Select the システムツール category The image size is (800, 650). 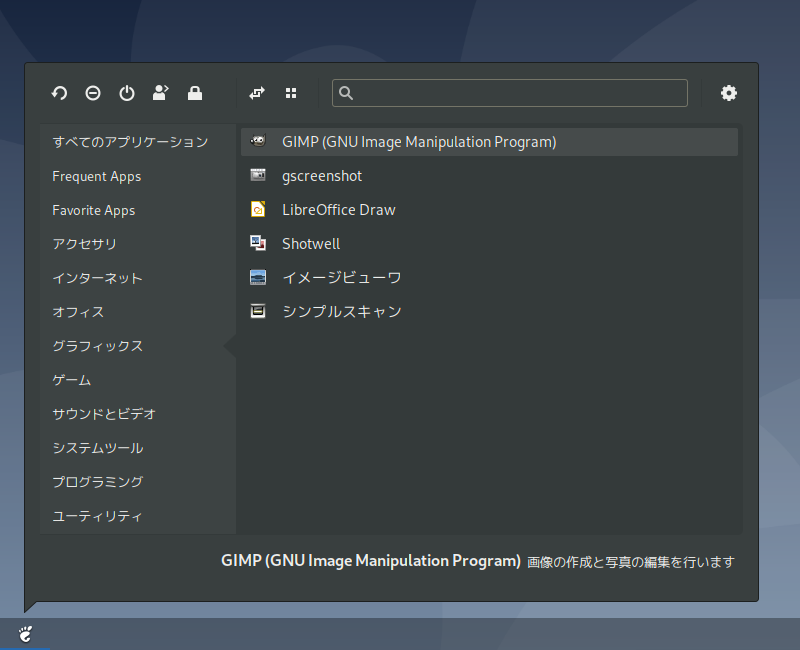pyautogui.click(x=97, y=448)
